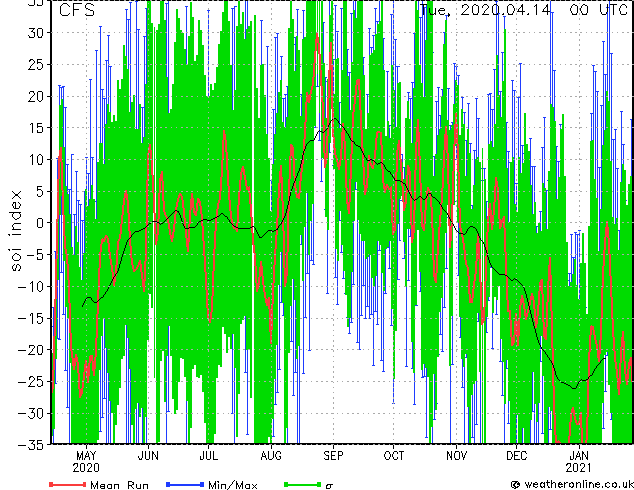Viewport: 634px width, 490px height.
Task: Click the OCT axis label
Action: pos(393,456)
